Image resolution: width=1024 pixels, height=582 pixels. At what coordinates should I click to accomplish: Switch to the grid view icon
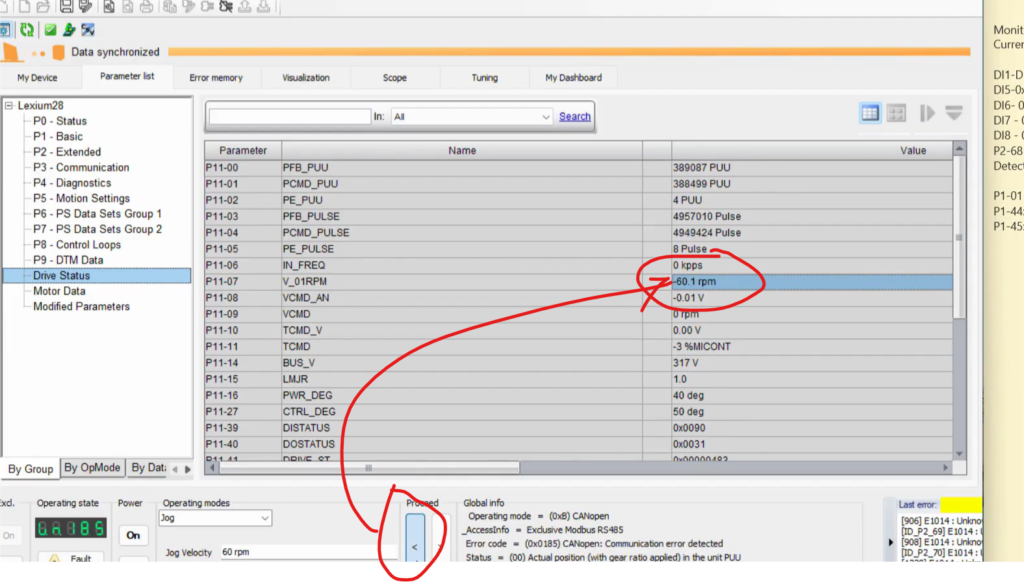896,113
